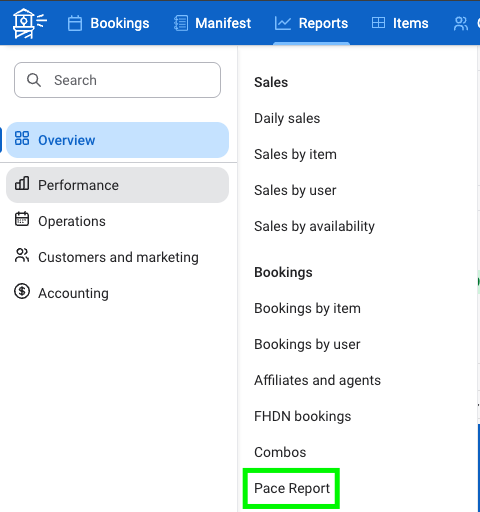Open Sales by availability report

(314, 226)
